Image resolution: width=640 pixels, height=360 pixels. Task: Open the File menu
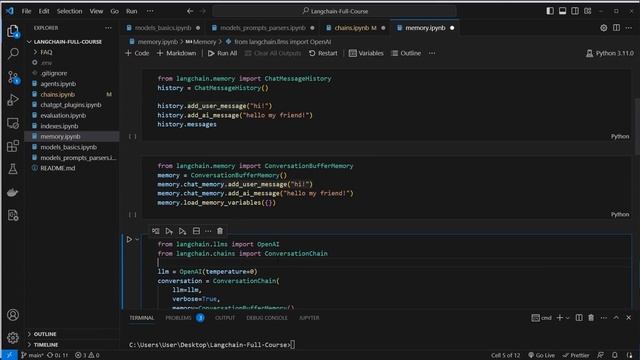(27, 11)
